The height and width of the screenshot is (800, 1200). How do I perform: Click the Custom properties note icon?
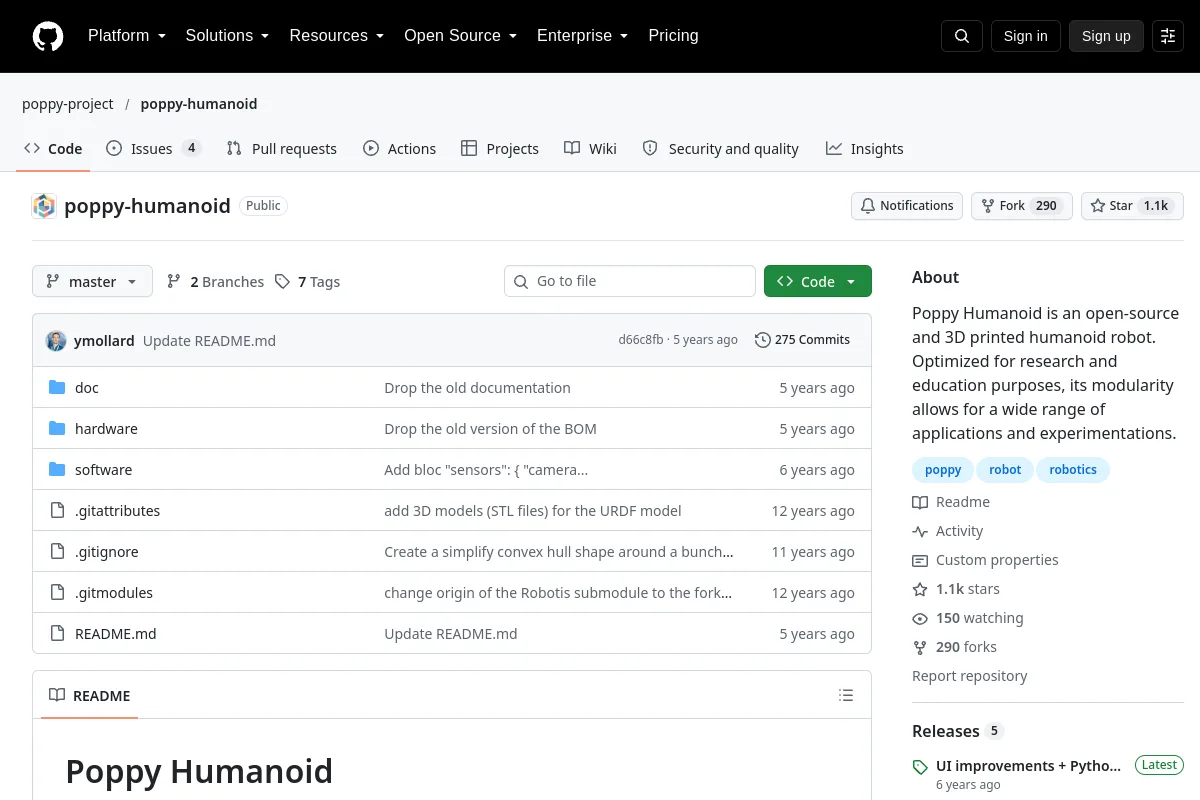click(x=920, y=560)
